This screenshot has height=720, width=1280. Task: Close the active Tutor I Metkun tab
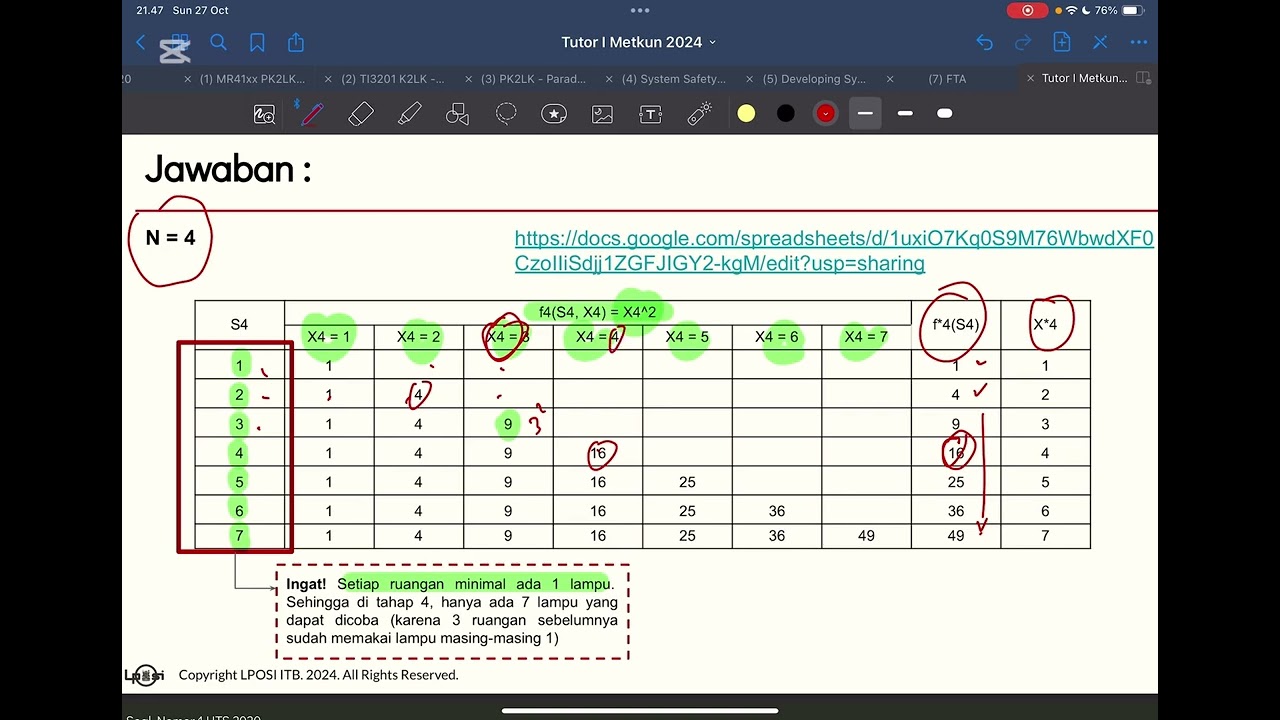1030,79
